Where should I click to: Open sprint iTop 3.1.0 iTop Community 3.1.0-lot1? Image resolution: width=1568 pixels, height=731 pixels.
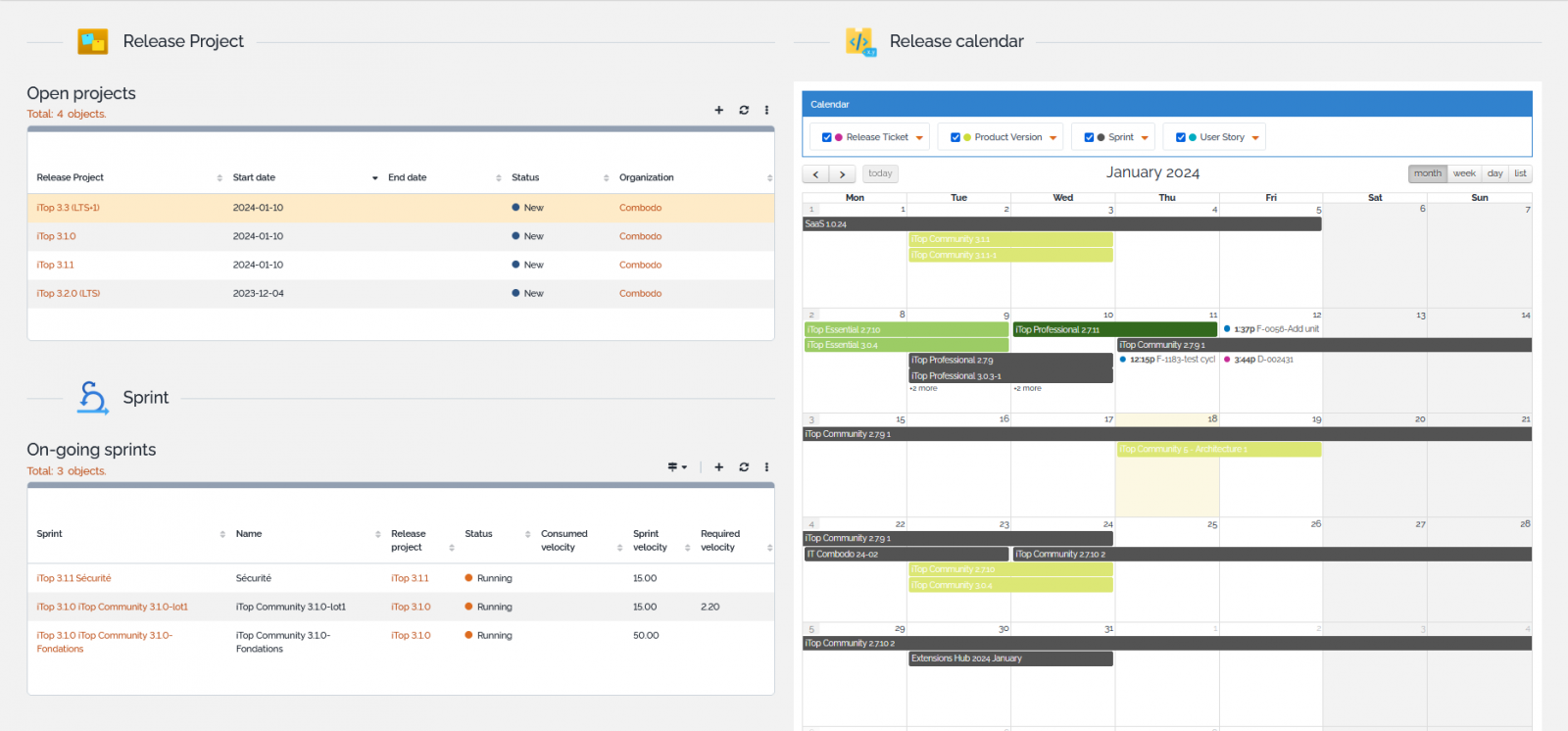(x=112, y=607)
